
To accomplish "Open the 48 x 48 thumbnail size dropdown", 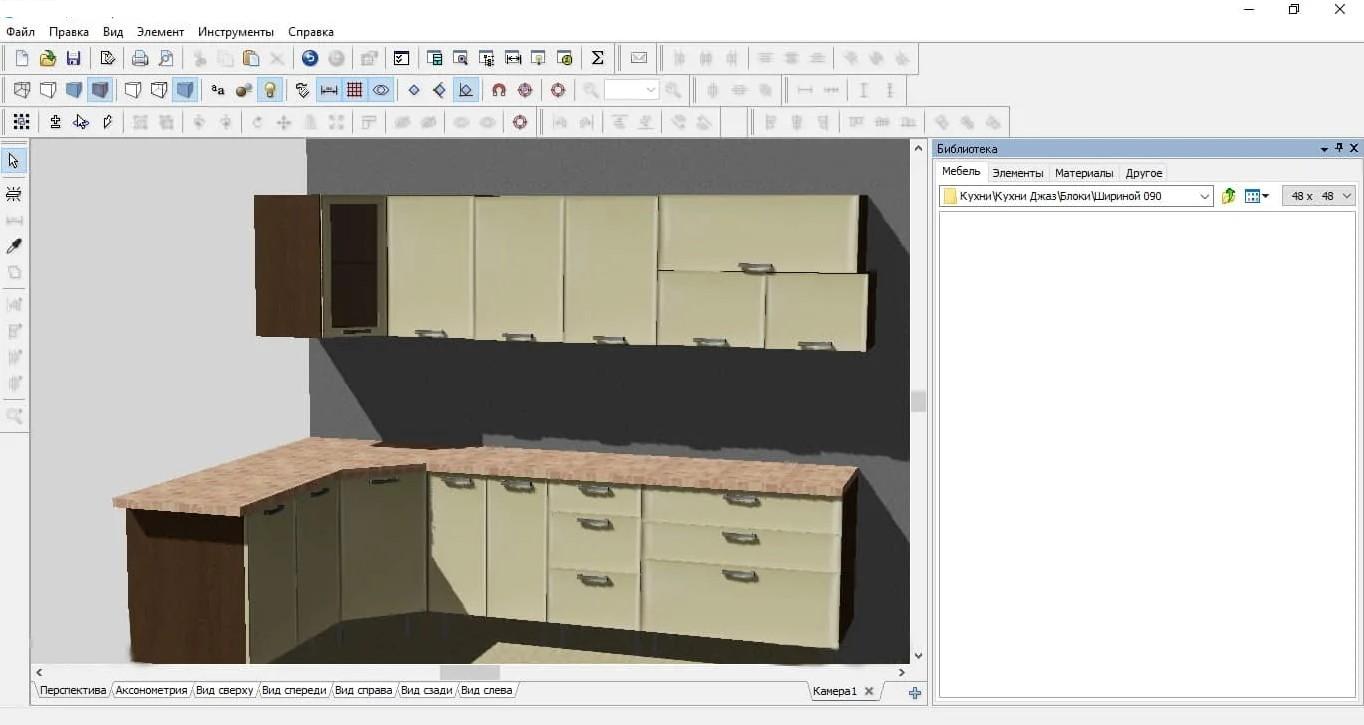I will (x=1319, y=196).
